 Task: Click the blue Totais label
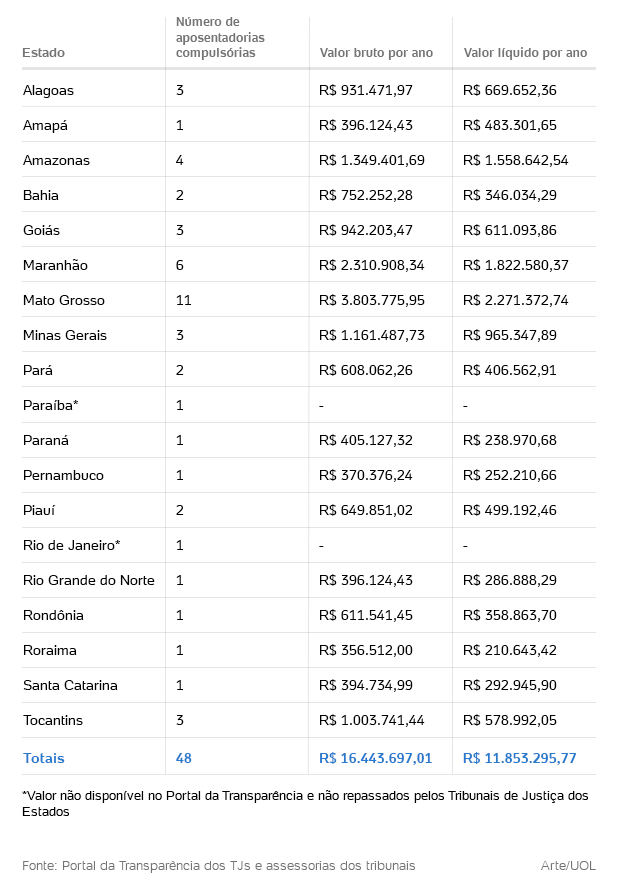tap(44, 758)
